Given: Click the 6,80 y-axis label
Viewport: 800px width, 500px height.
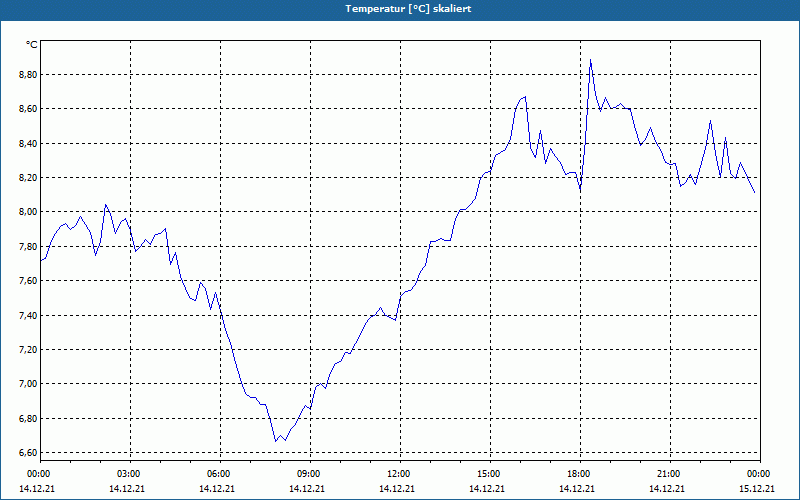Looking at the screenshot, I should [29, 418].
